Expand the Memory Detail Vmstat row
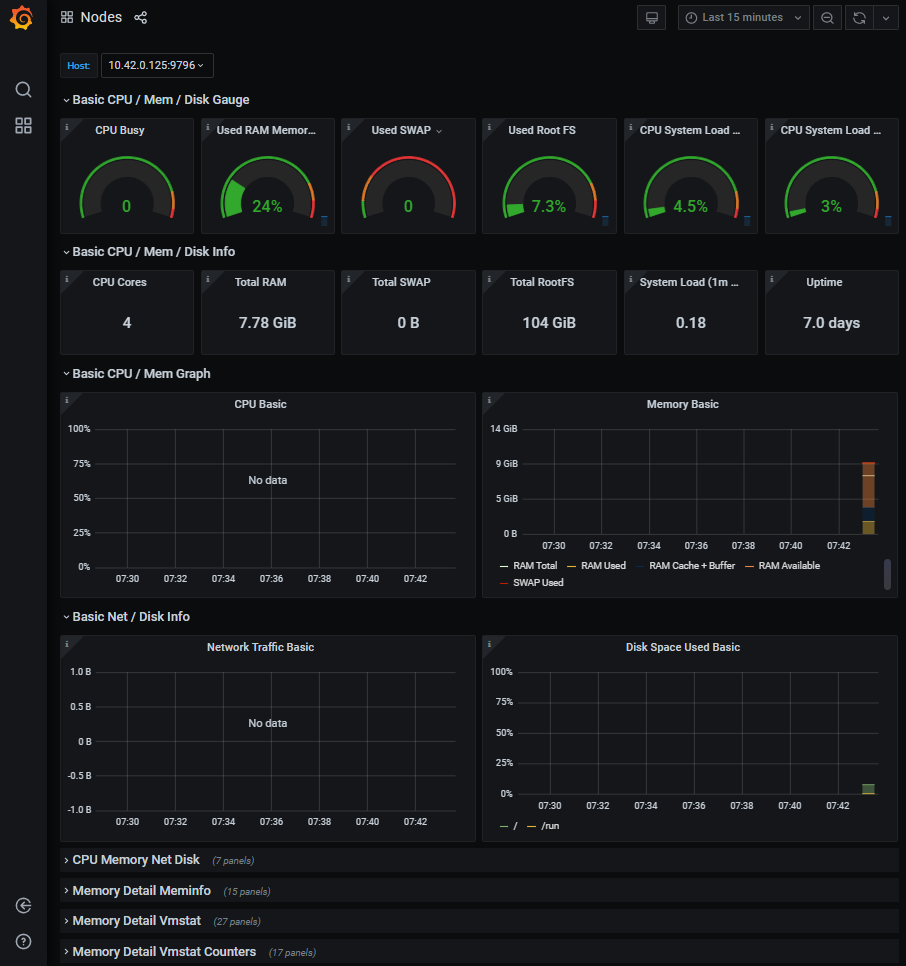The width and height of the screenshot is (906, 966). 136,920
